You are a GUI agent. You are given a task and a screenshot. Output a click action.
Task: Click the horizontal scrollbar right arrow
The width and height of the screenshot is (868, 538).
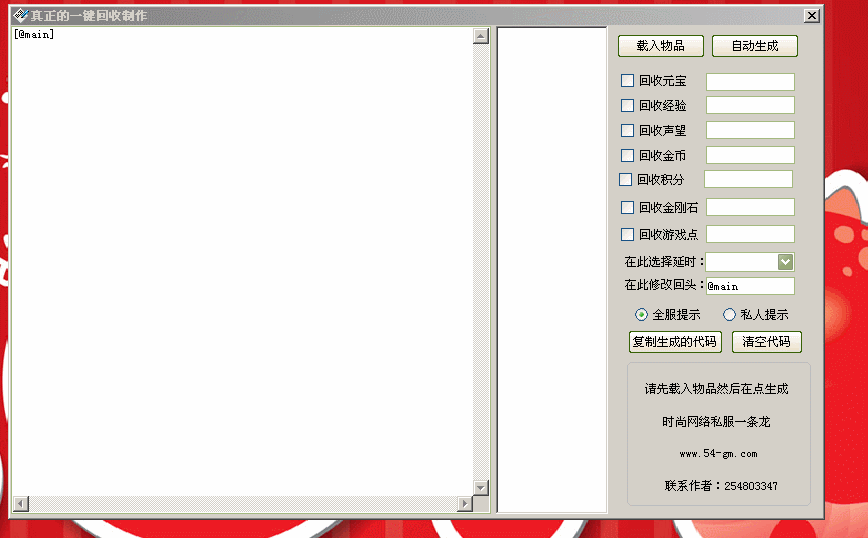(464, 503)
